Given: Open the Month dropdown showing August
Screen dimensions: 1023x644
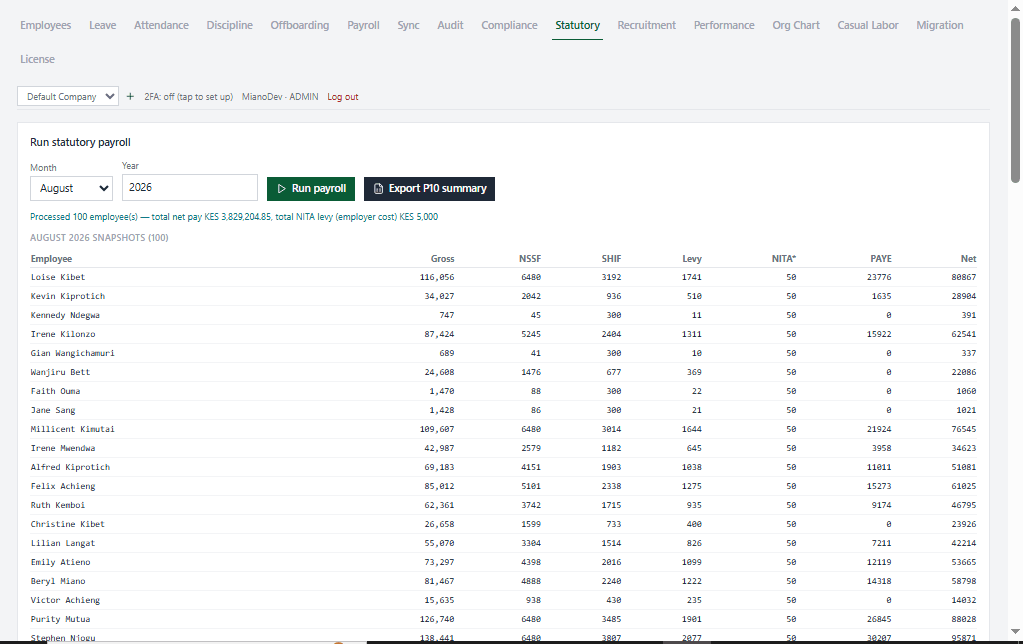Looking at the screenshot, I should click(x=71, y=189).
